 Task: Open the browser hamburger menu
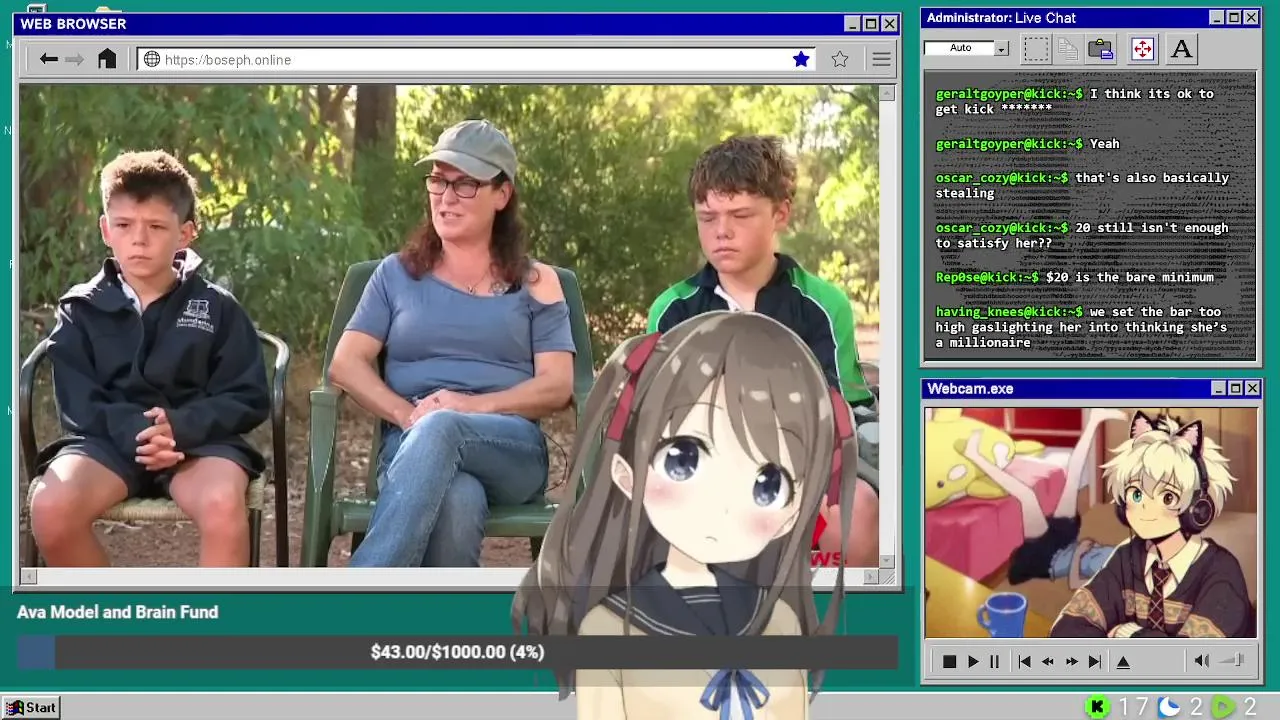(881, 59)
